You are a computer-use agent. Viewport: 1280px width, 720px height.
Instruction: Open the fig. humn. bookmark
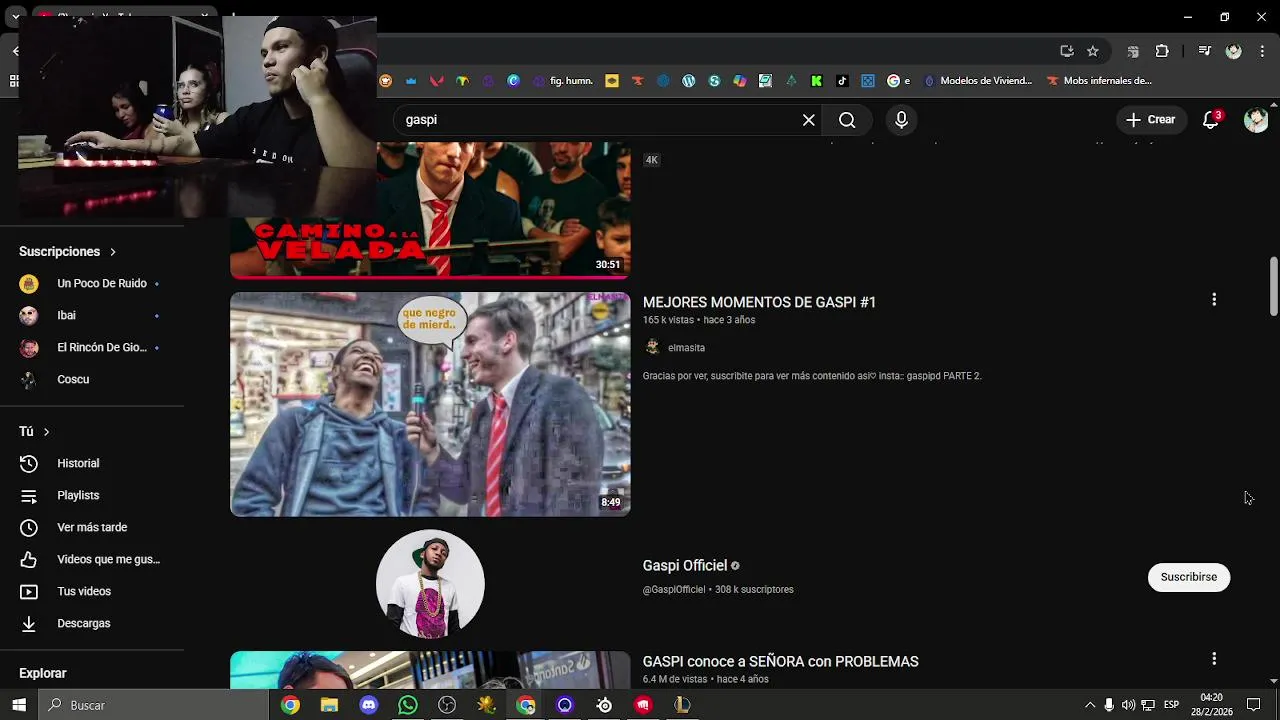coord(563,81)
